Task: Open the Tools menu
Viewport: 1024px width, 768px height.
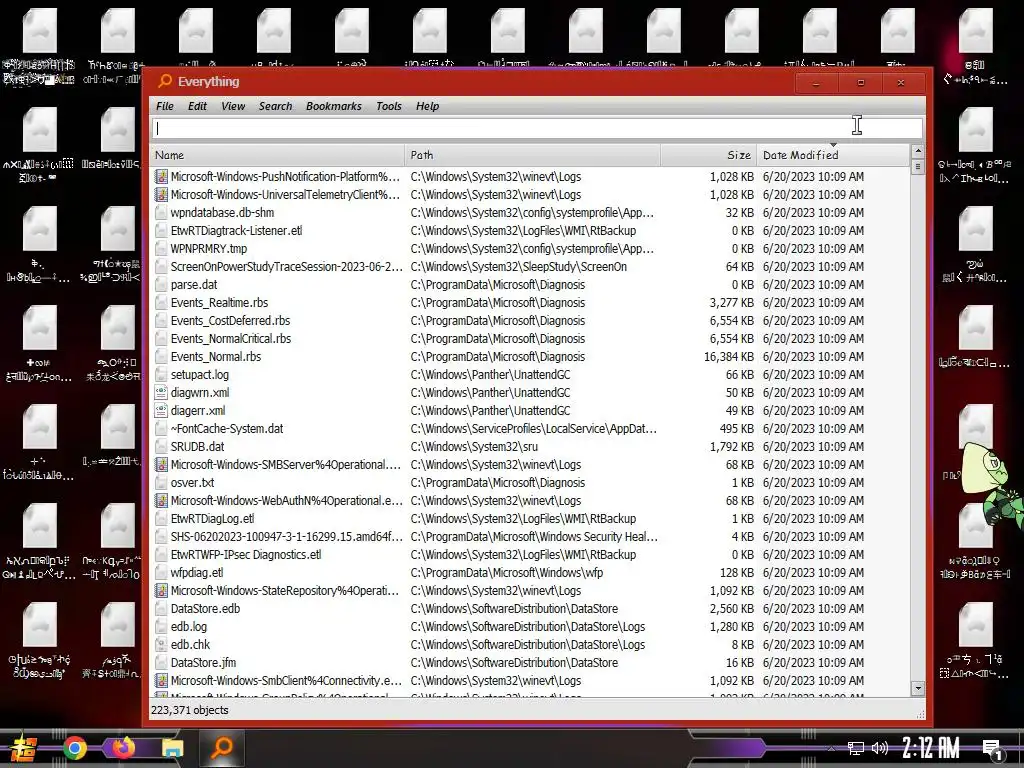Action: coord(389,106)
